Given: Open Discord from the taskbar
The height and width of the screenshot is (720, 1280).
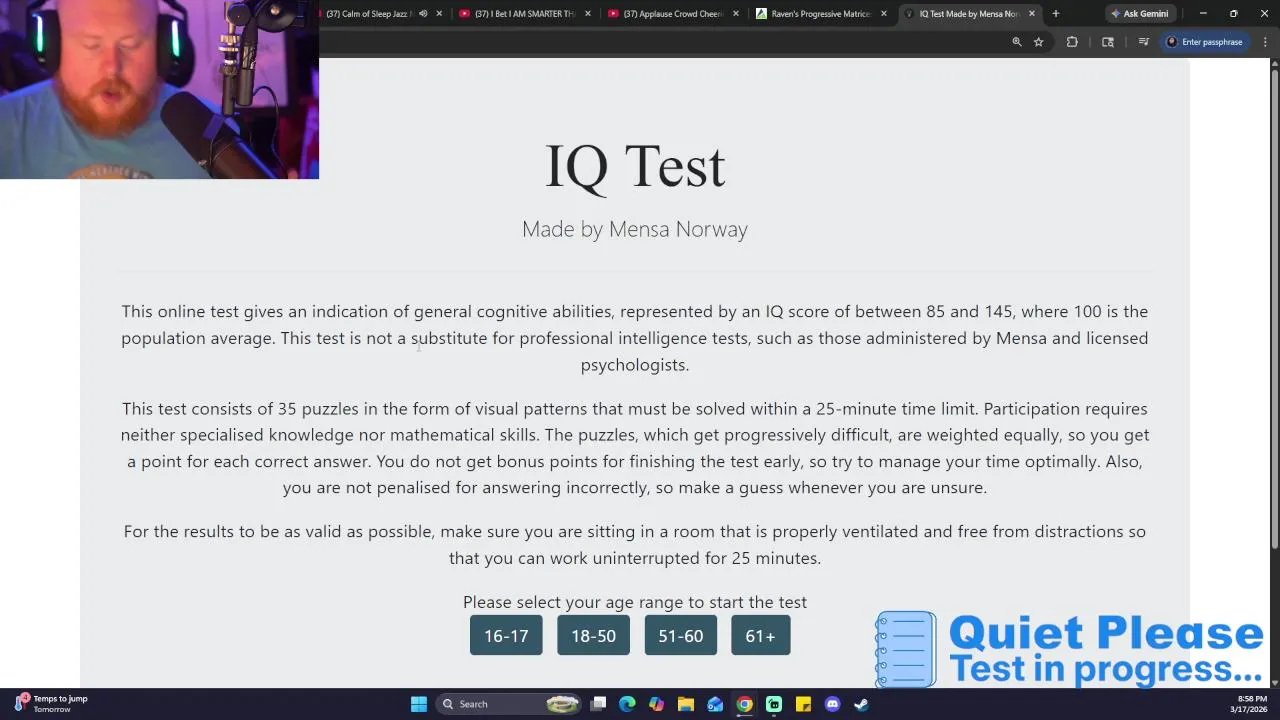Looking at the screenshot, I should tap(832, 704).
